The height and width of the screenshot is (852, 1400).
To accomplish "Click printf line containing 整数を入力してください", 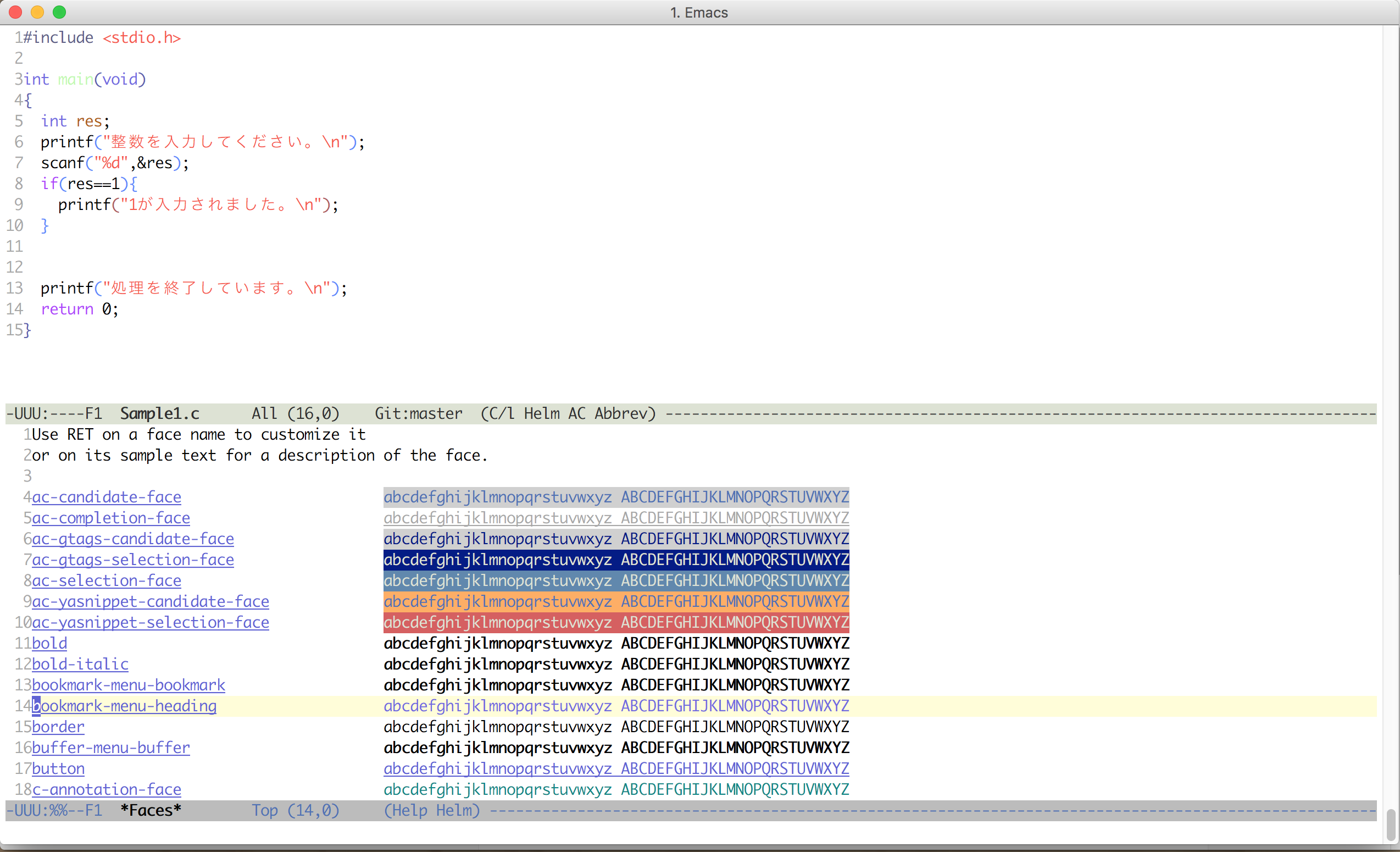I will pyautogui.click(x=203, y=141).
